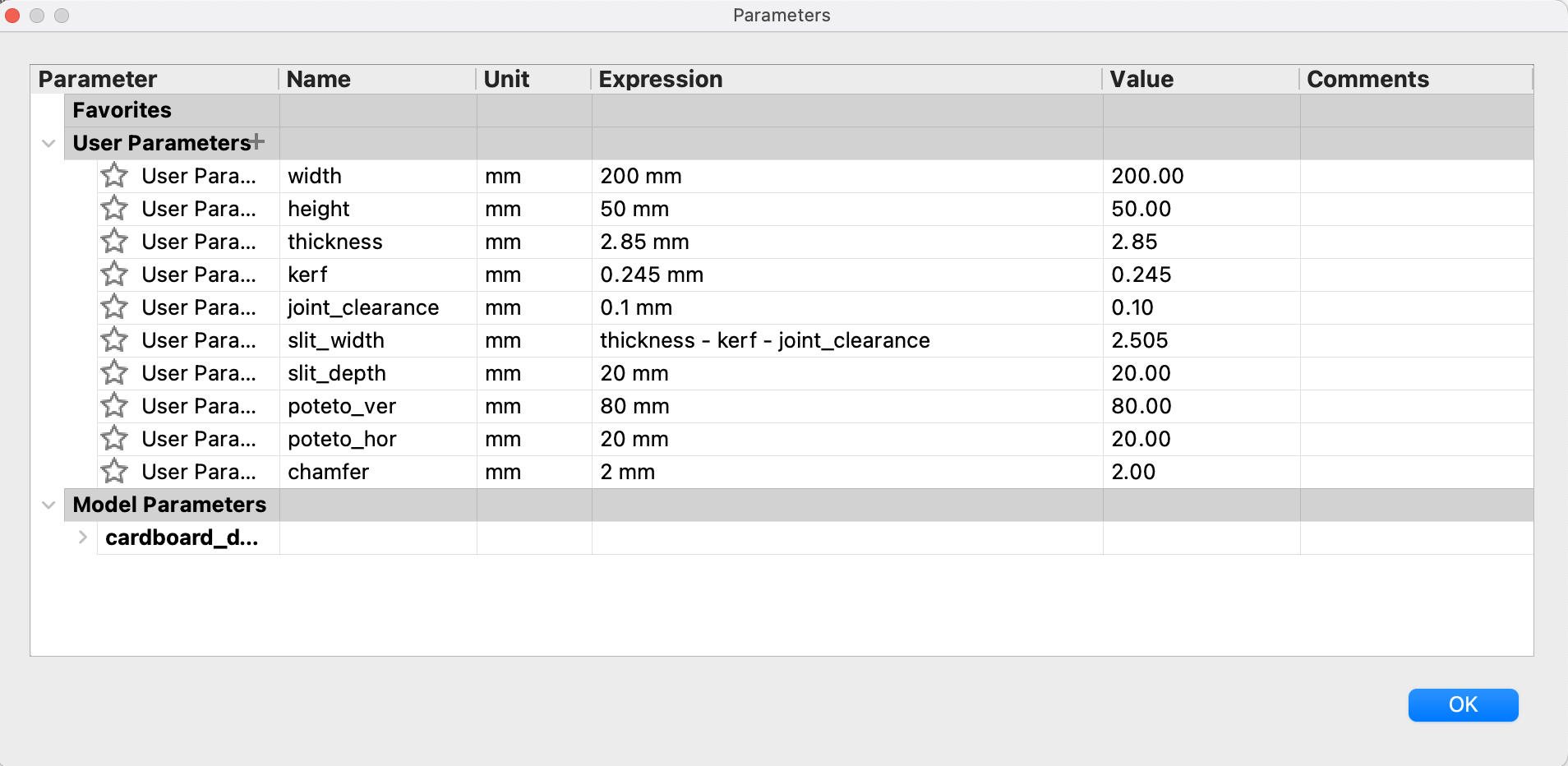Favorite the slit_depth parameter star
This screenshot has height=766, width=1568.
coord(114,373)
